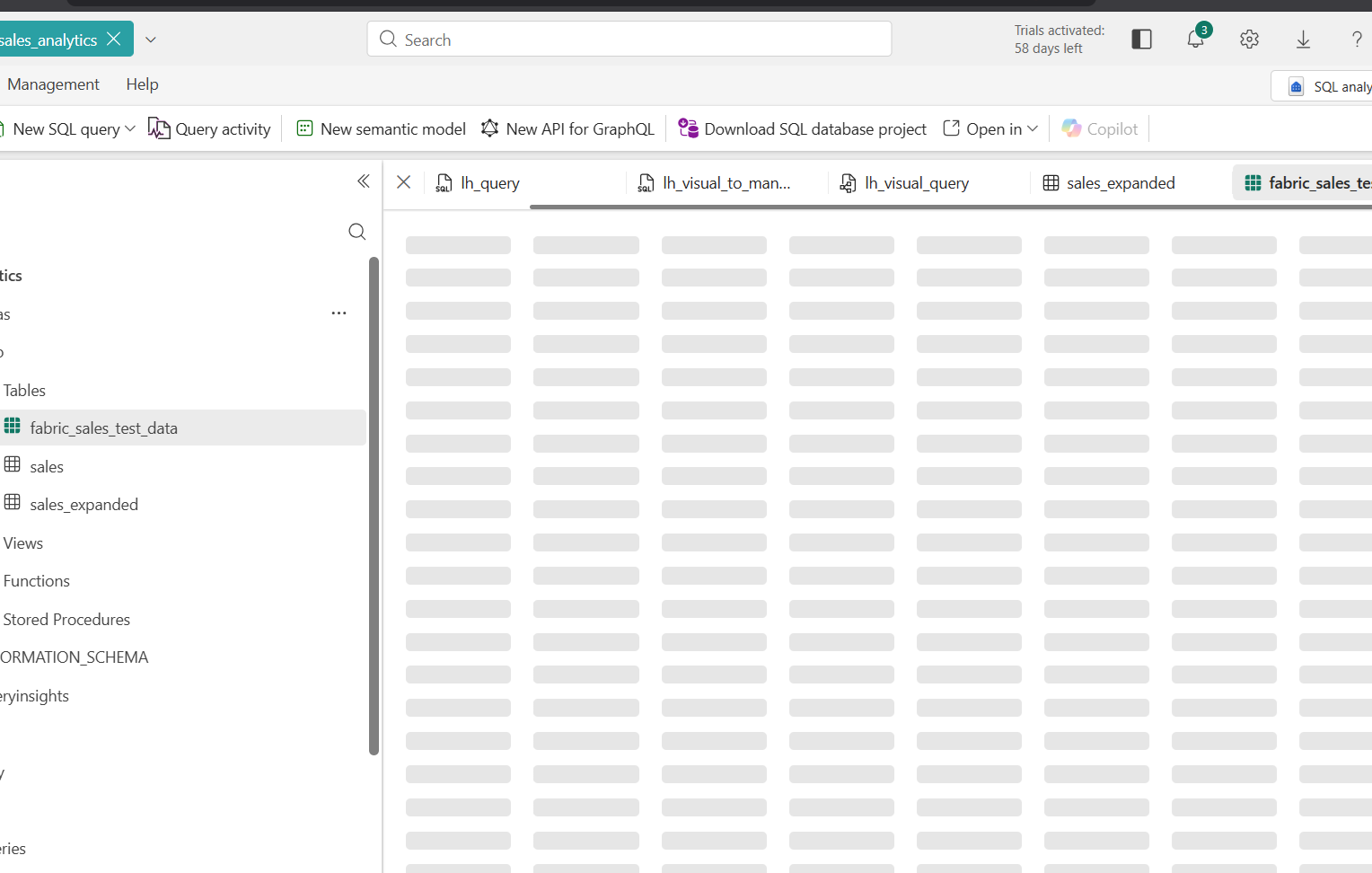Click the Search input field
Image resolution: width=1372 pixels, height=873 pixels.
pyautogui.click(x=629, y=40)
